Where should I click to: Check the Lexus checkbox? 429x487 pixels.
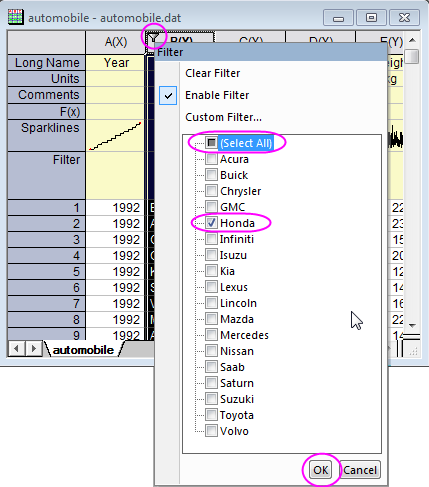click(211, 287)
